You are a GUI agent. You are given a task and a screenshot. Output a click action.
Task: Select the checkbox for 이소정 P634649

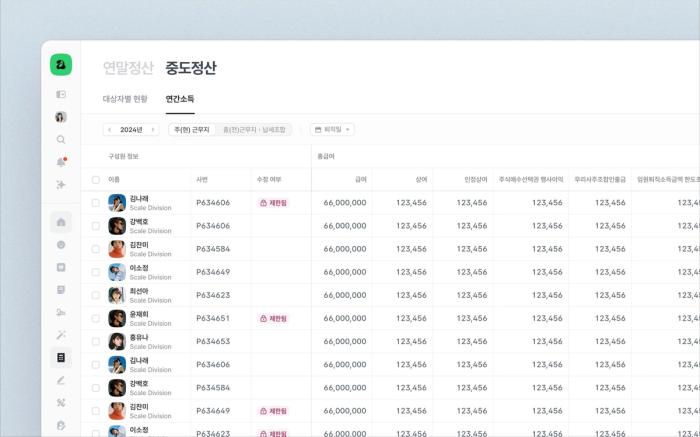96,272
